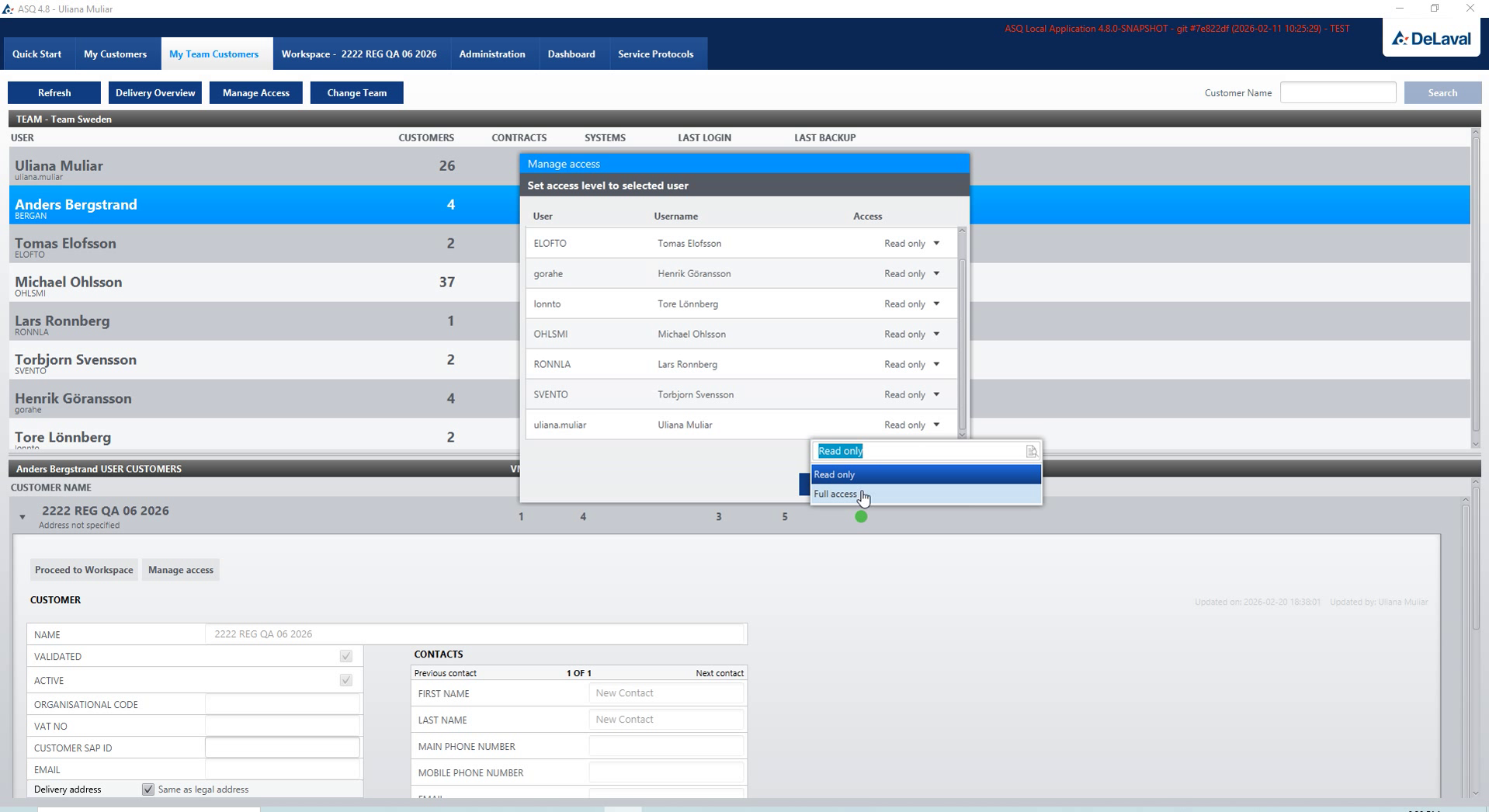Image resolution: width=1489 pixels, height=812 pixels.
Task: Click the DeLaval logo
Action: pos(1431,38)
